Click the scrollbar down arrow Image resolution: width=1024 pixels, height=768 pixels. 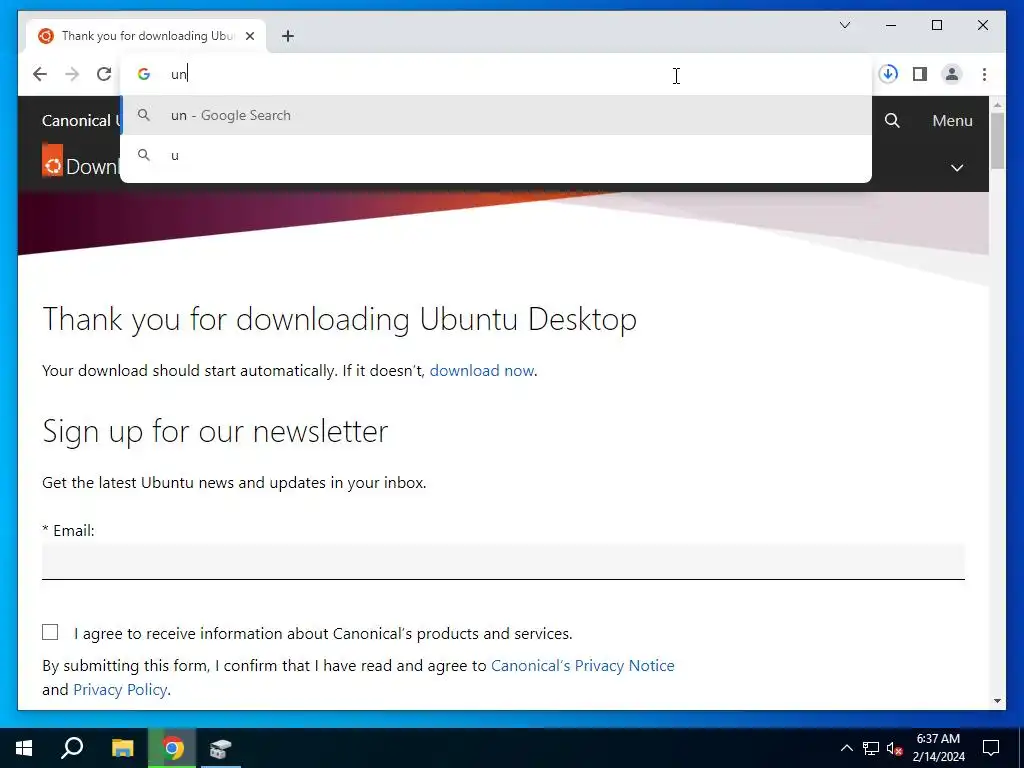(x=997, y=701)
